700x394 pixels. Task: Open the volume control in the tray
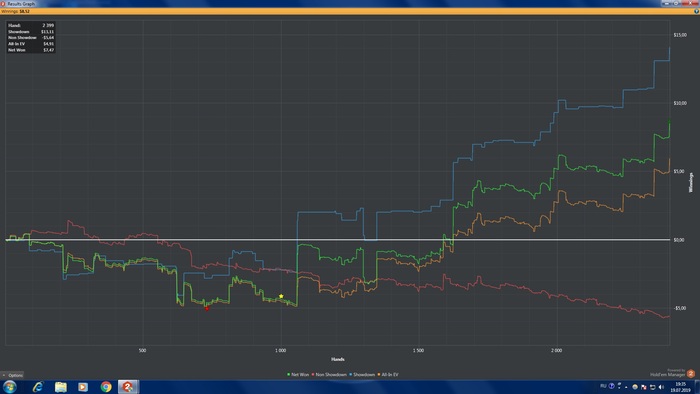click(x=661, y=387)
